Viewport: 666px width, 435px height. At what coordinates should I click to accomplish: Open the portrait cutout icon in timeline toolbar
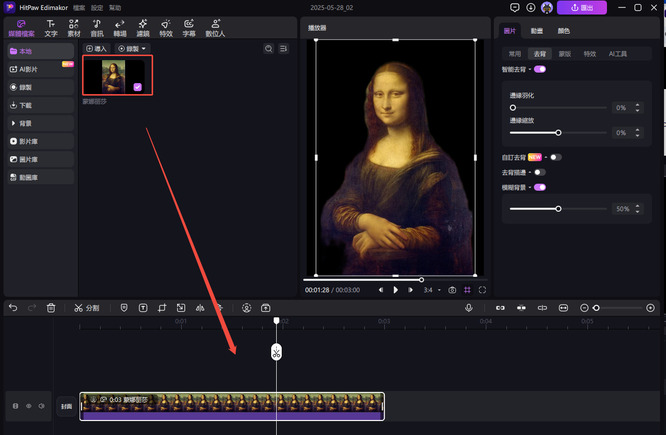click(246, 308)
